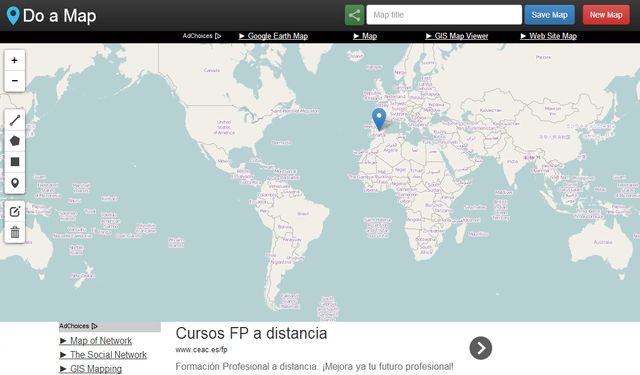This screenshot has height=375, width=640.
Task: Click the top AdChoices icon
Action: pyautogui.click(x=218, y=36)
